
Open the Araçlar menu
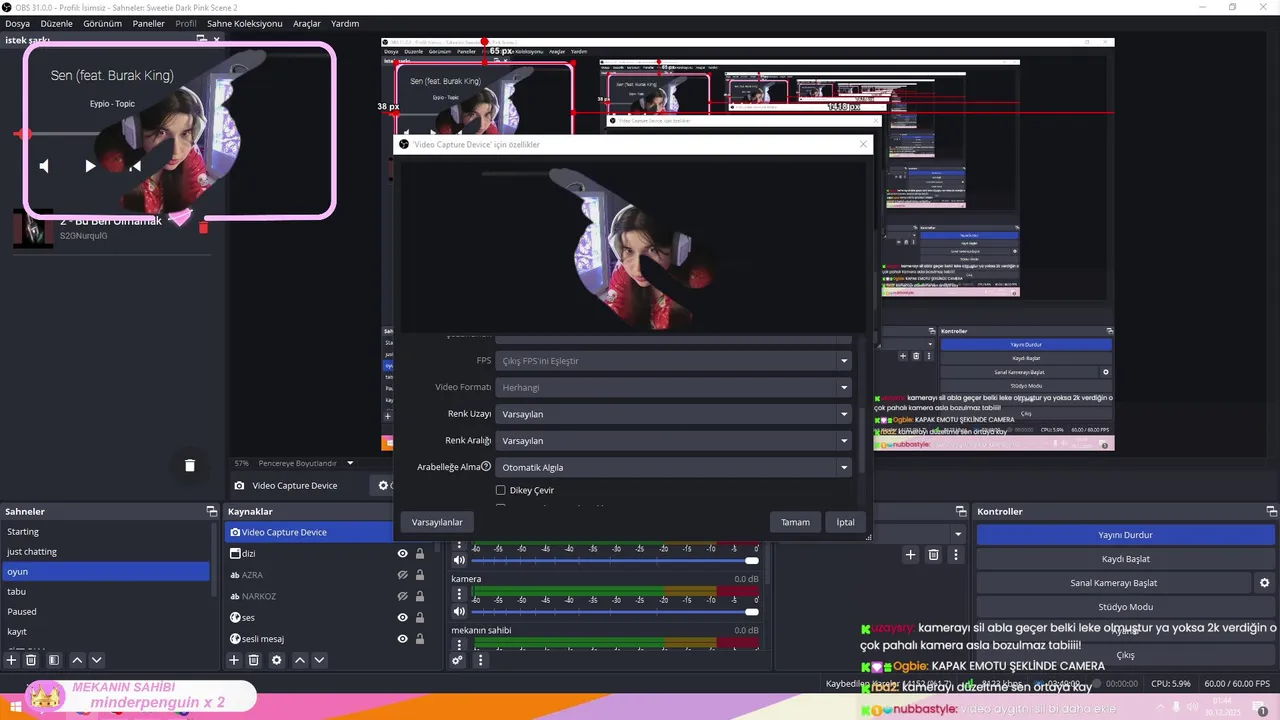(307, 23)
